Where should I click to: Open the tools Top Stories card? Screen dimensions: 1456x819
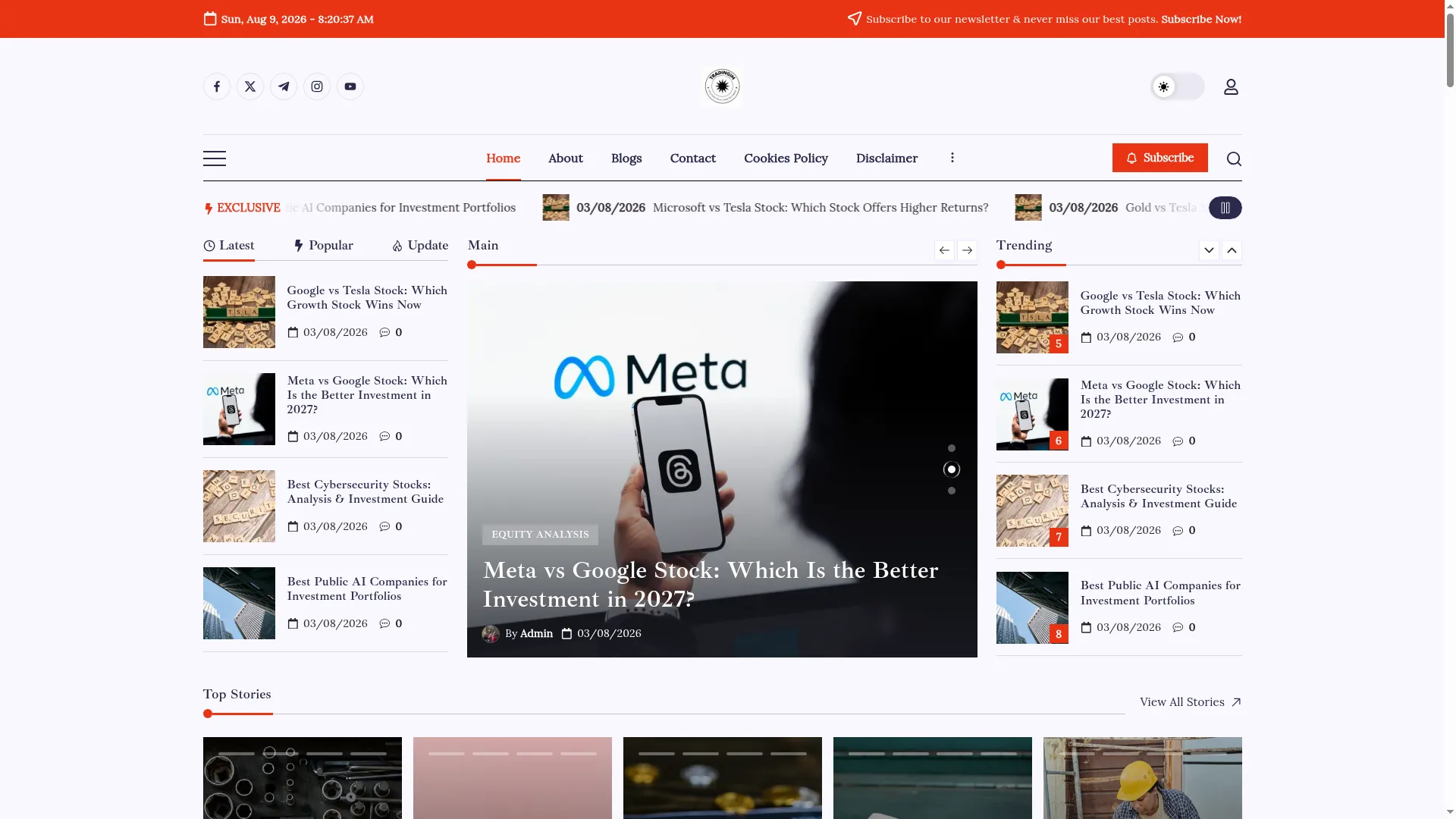tap(303, 778)
